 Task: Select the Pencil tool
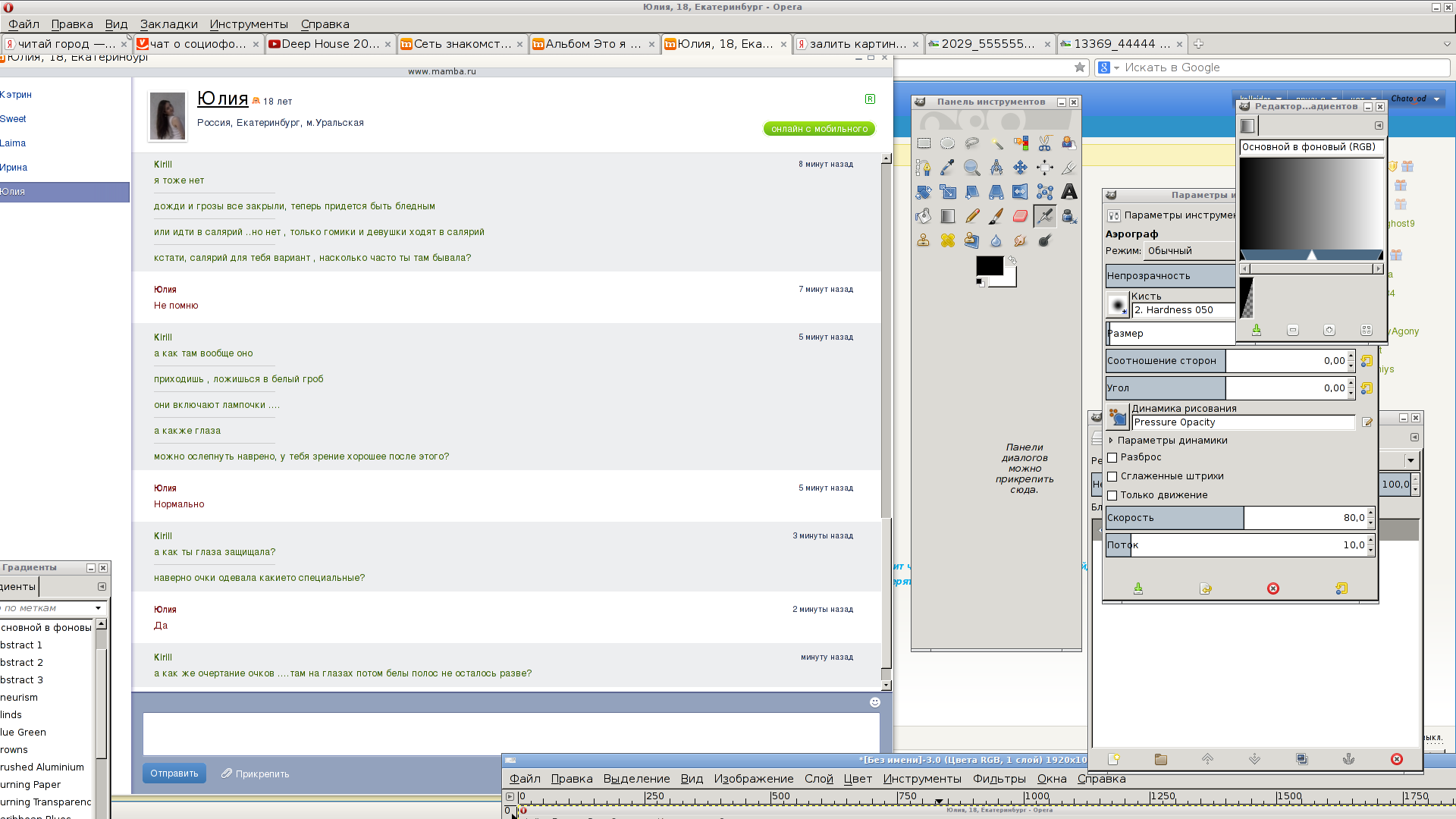coord(972,216)
